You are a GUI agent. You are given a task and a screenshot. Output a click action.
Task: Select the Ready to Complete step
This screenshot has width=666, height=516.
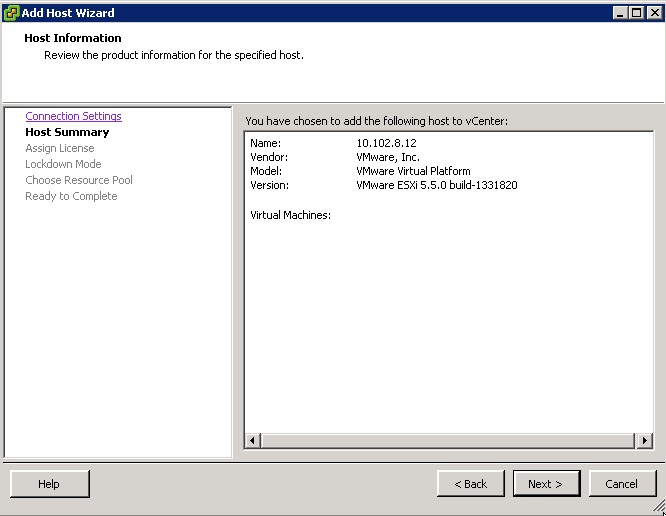tap(71, 196)
